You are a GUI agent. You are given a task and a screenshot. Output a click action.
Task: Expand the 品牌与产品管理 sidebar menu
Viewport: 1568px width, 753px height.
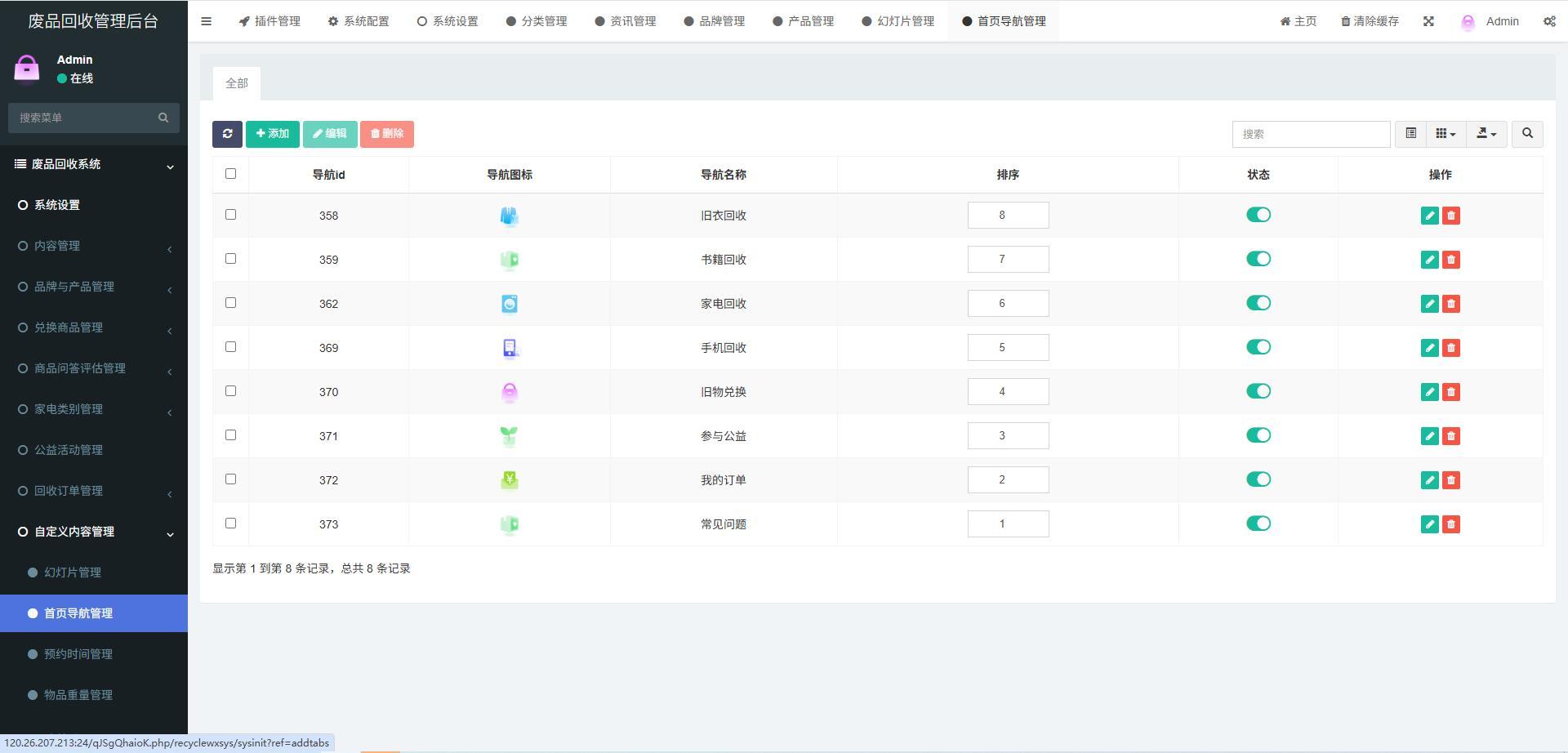tap(94, 287)
